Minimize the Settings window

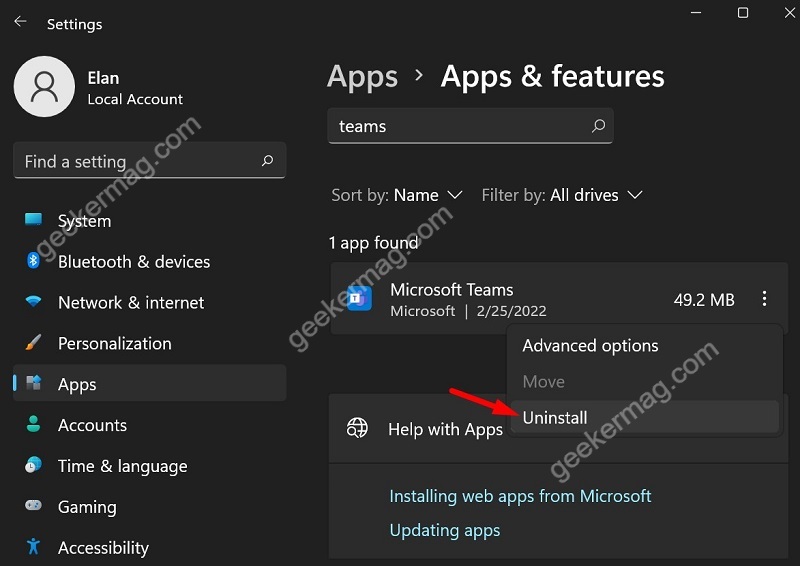click(695, 13)
